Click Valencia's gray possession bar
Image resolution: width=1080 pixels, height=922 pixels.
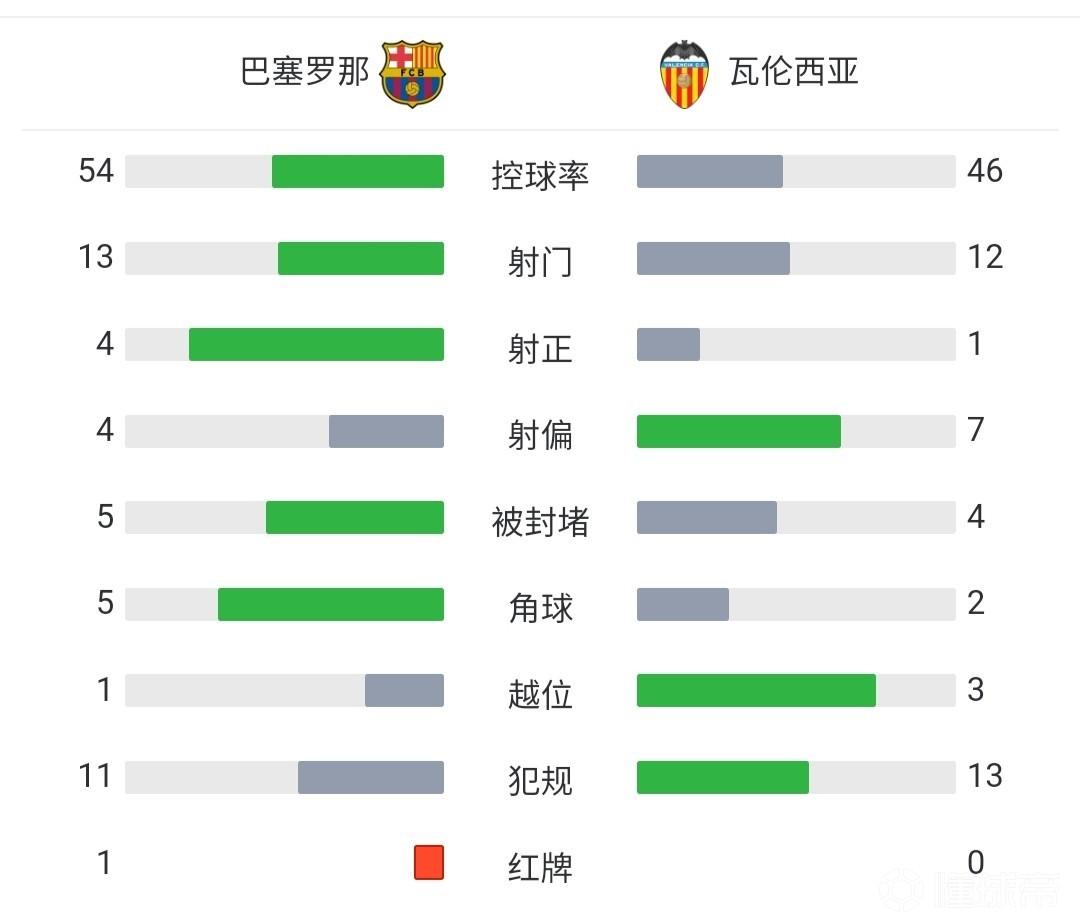coord(710,171)
